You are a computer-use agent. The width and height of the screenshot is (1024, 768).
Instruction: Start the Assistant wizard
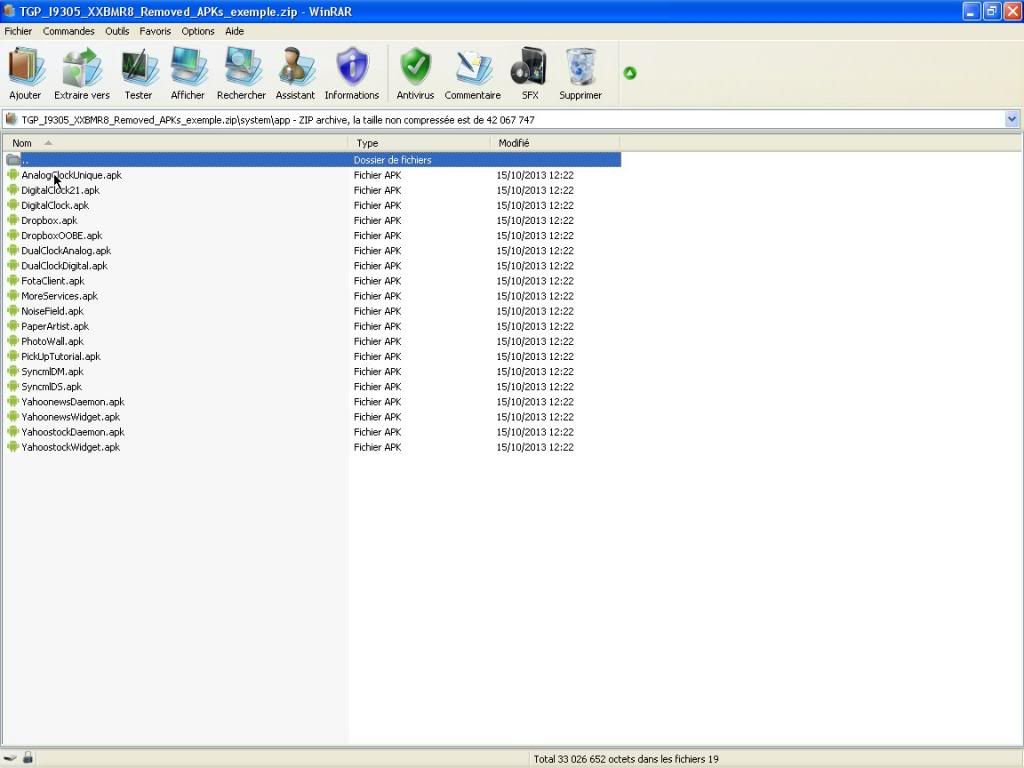(295, 73)
